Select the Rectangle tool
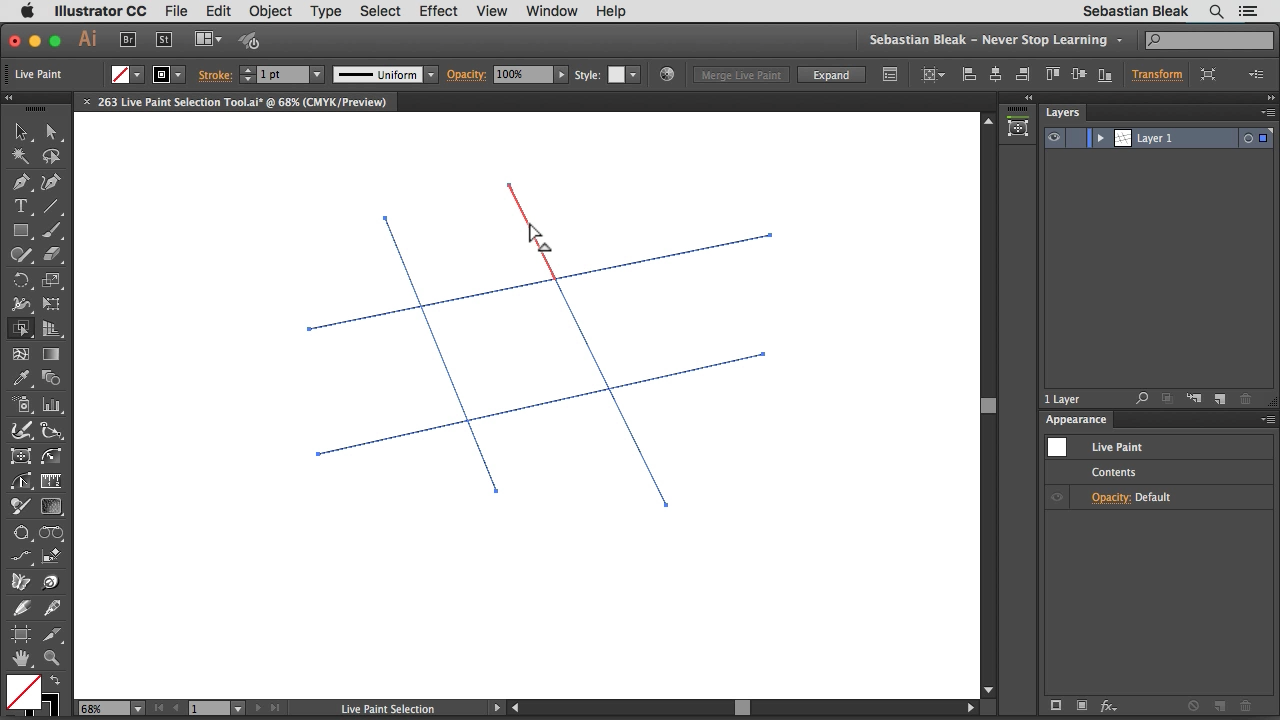The height and width of the screenshot is (720, 1280). (x=21, y=231)
